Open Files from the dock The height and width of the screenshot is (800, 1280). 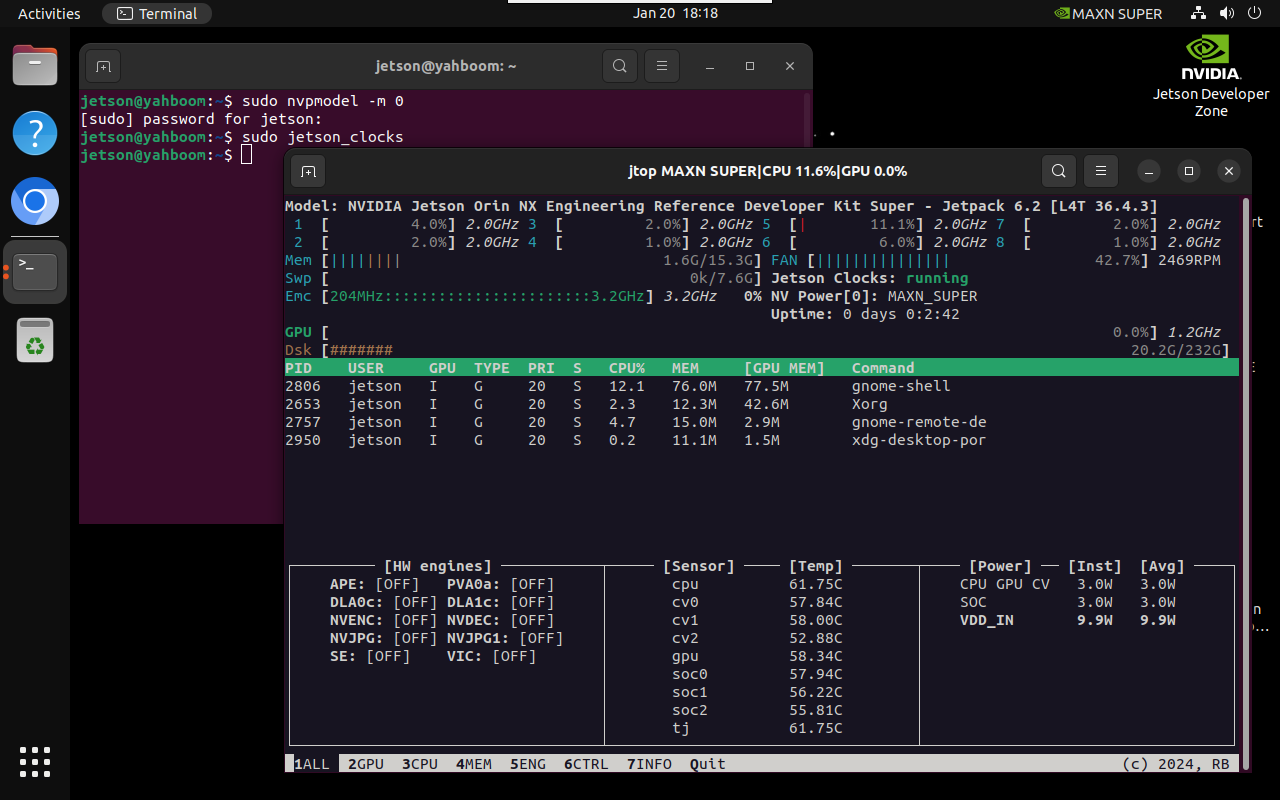click(35, 65)
